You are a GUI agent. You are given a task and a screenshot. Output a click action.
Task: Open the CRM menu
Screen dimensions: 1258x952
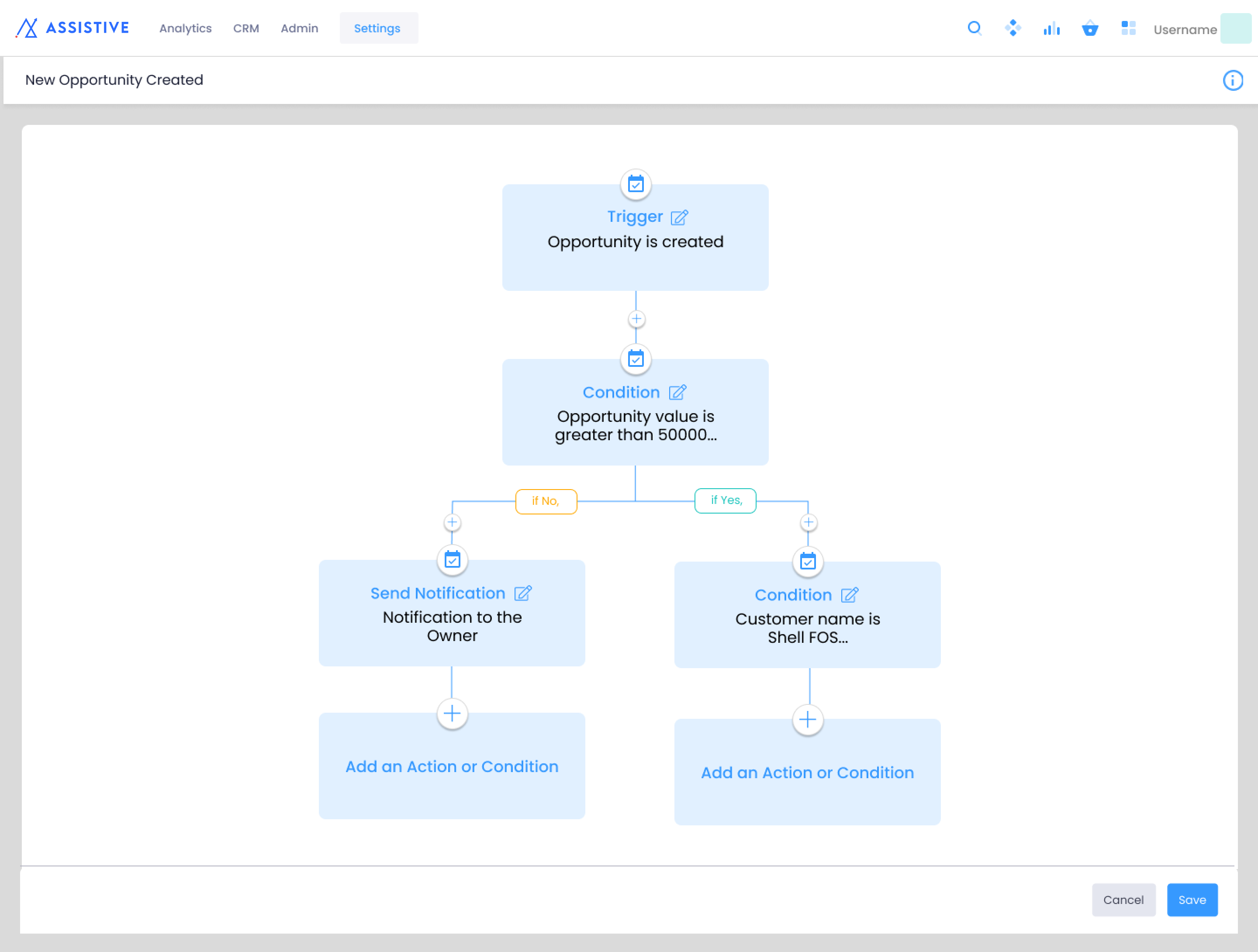[245, 28]
